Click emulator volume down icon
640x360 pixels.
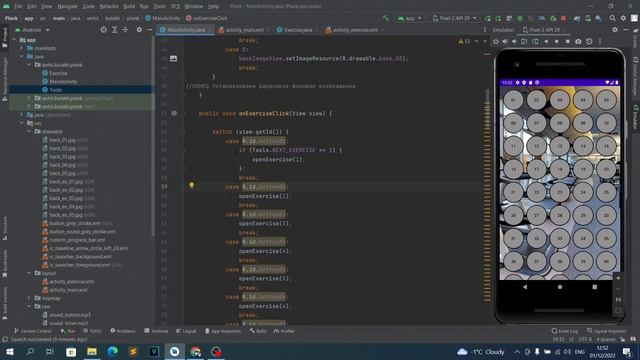[x=514, y=42]
